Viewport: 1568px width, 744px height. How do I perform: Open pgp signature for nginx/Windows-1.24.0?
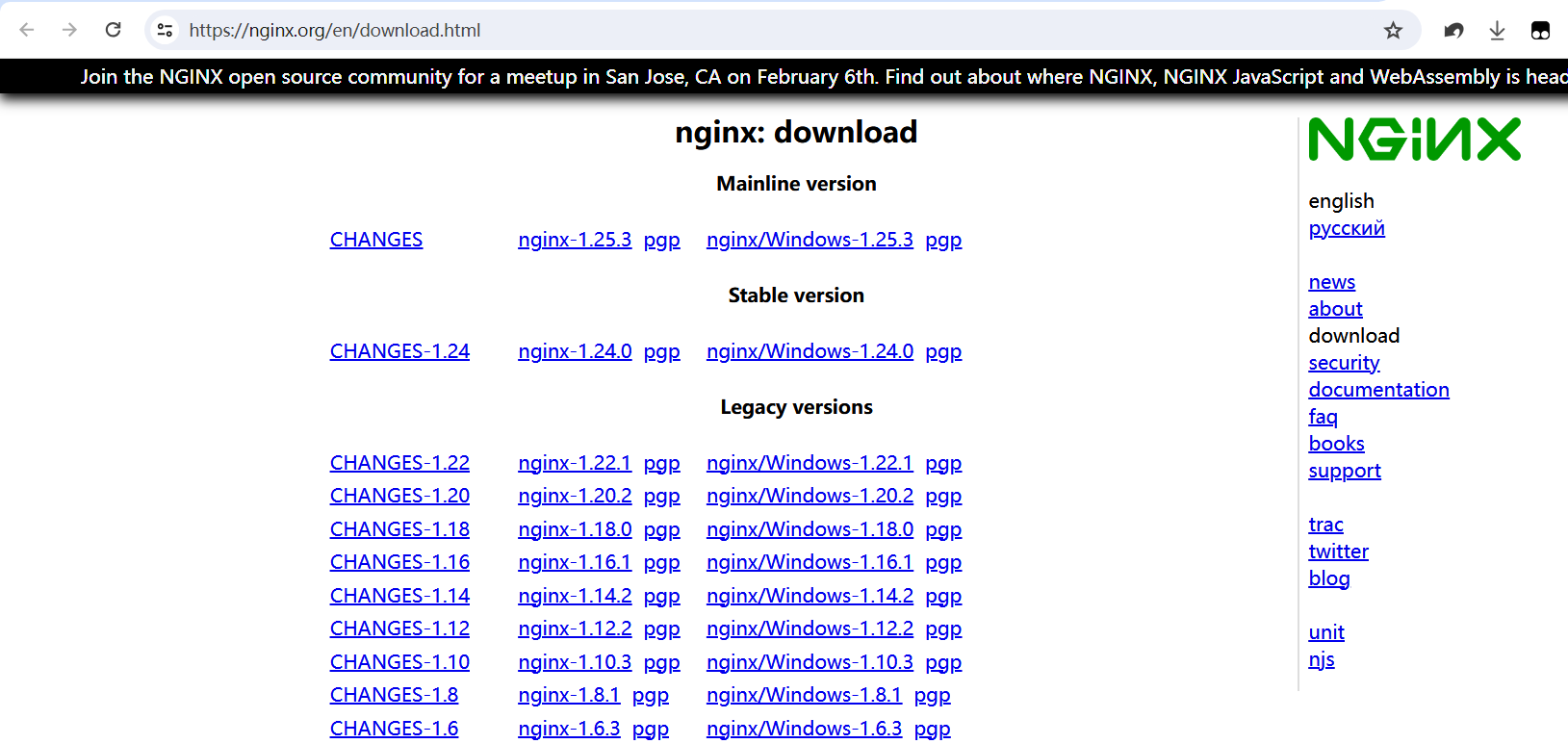point(943,352)
